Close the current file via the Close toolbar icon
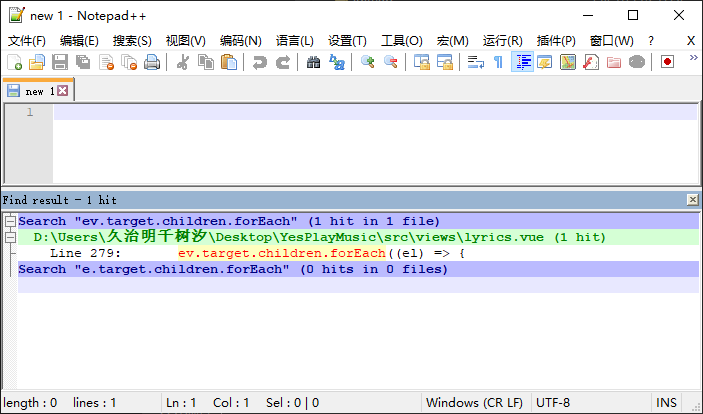 click(x=106, y=62)
